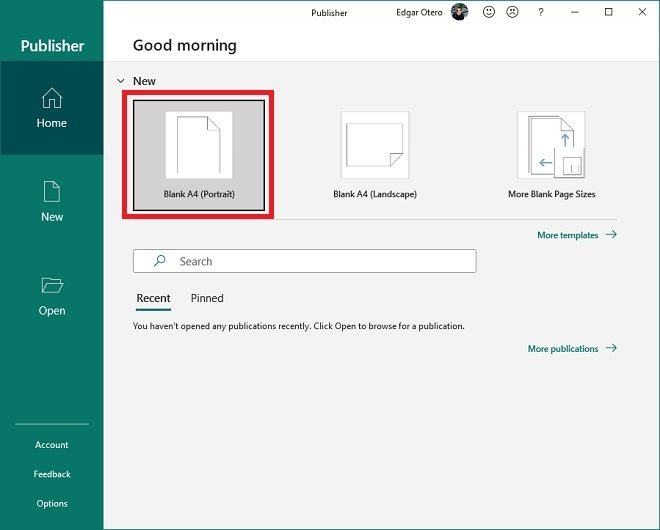Choose the Blank A4 (Landscape) template
The height and width of the screenshot is (530, 660).
coord(375,155)
